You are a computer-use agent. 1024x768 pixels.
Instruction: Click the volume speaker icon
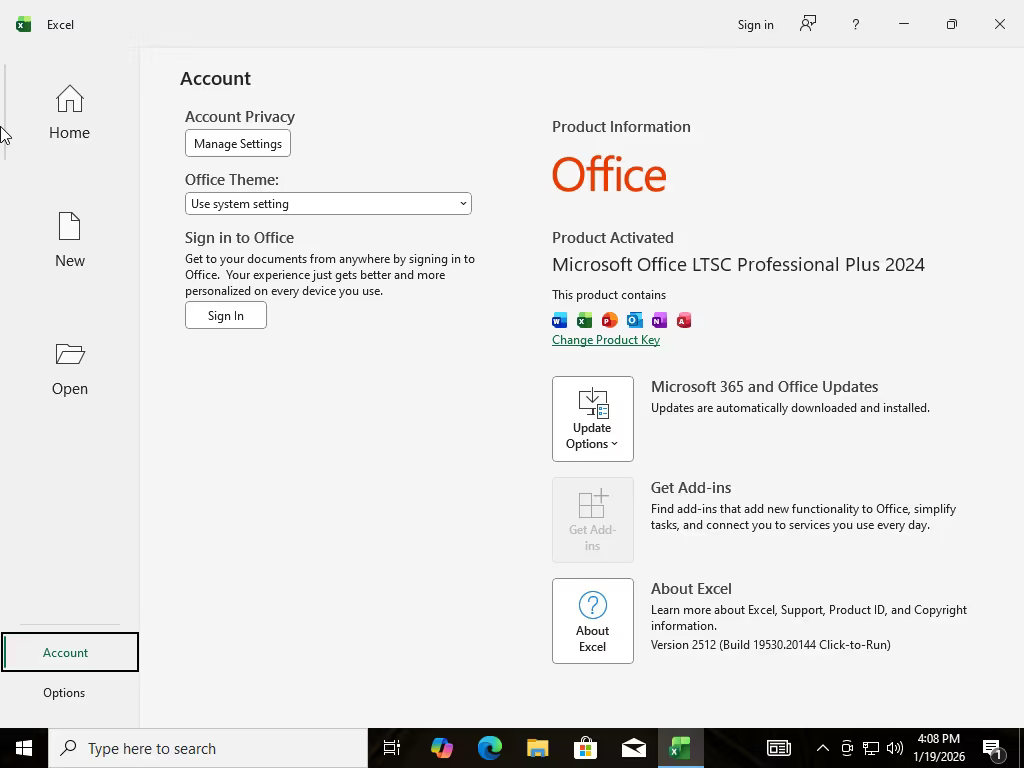coord(895,748)
